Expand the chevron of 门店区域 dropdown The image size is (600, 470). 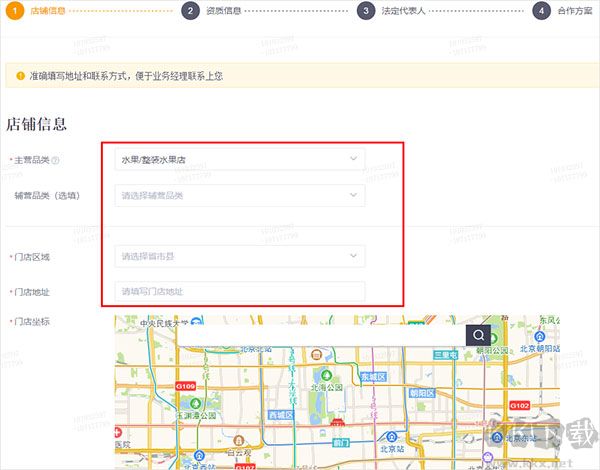click(354, 255)
